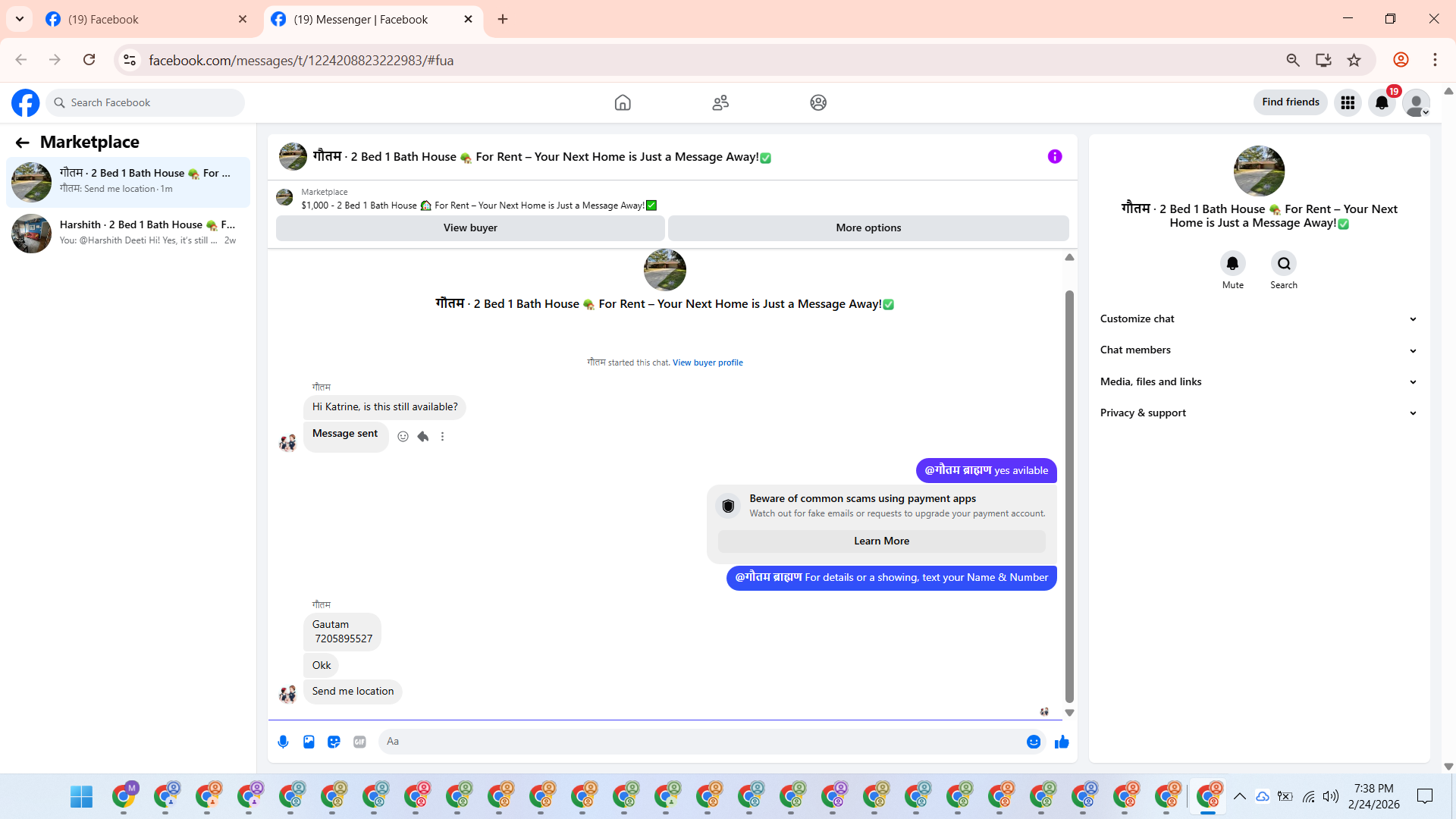1456x819 pixels.
Task: Expand the Chat members section
Action: pos(1258,350)
